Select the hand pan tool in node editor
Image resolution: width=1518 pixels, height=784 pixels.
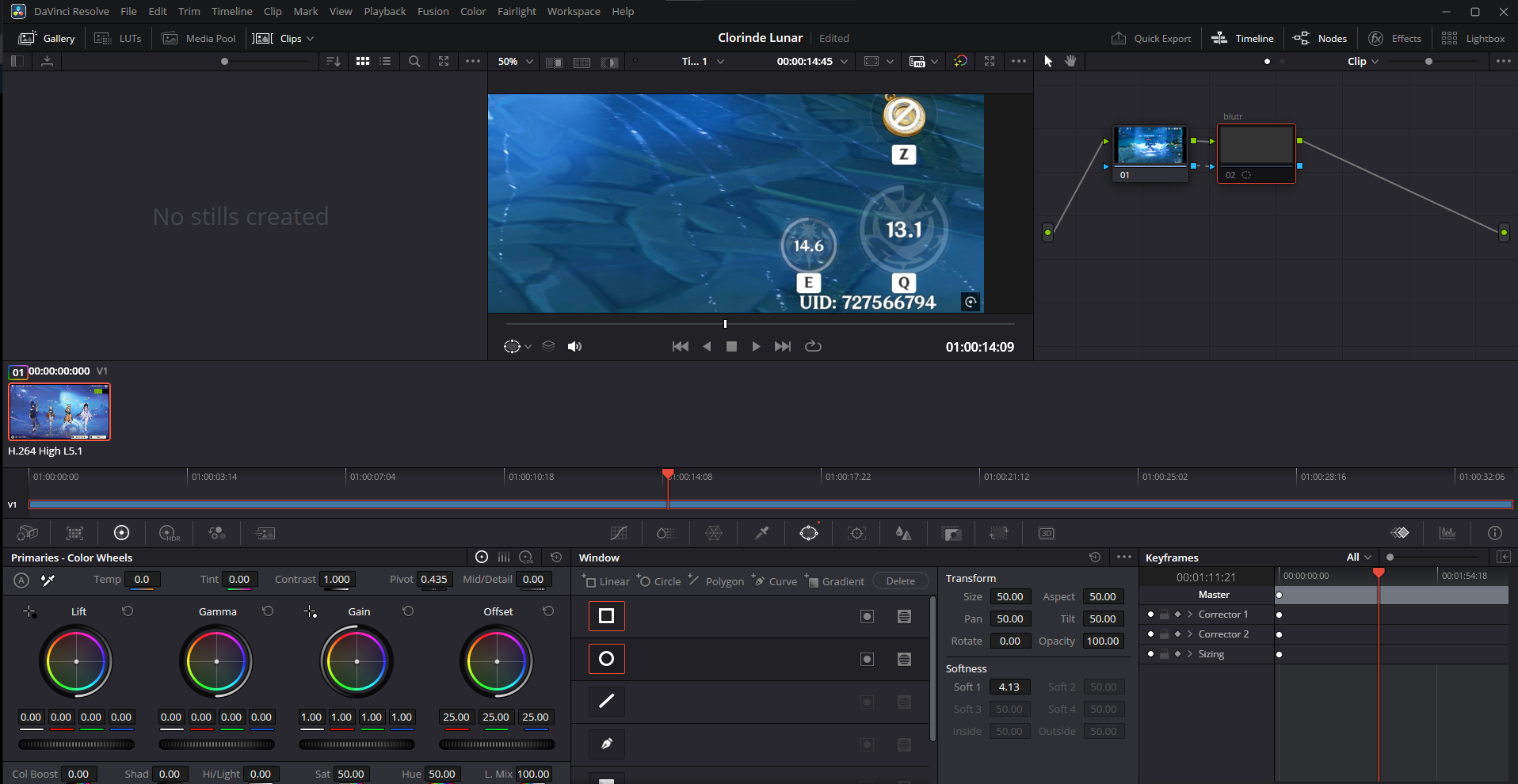click(1070, 61)
